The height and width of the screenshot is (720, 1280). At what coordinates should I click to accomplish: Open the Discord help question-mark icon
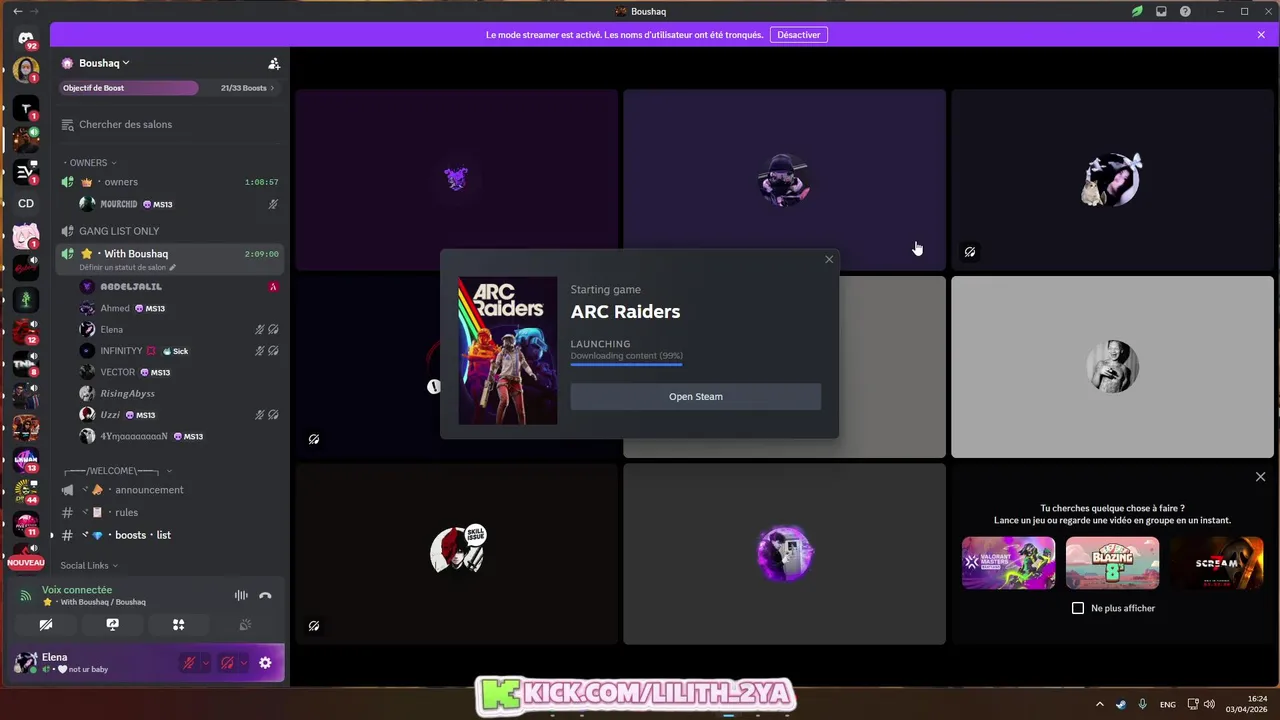pos(1185,11)
